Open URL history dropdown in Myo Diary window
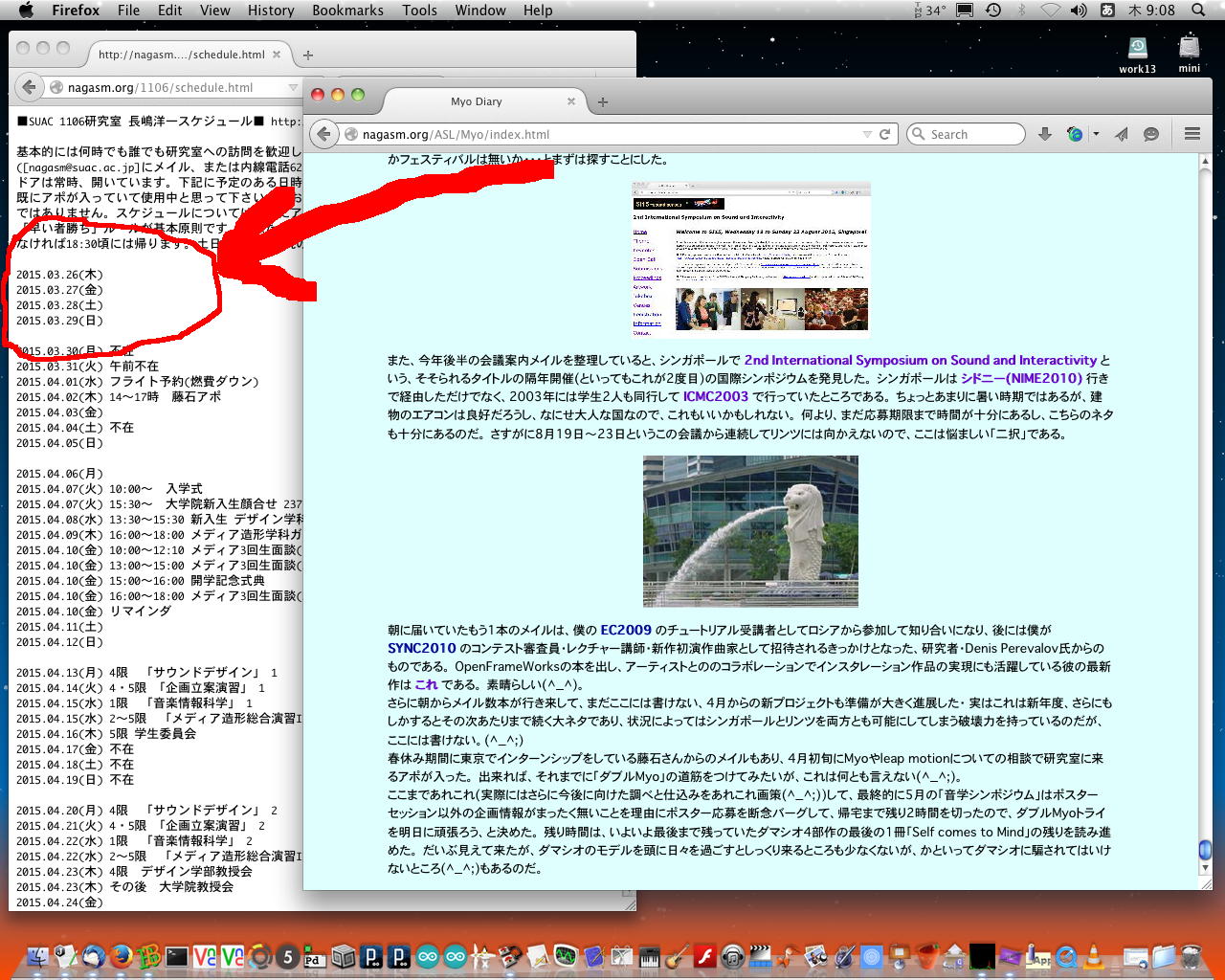1225x980 pixels. [867, 134]
